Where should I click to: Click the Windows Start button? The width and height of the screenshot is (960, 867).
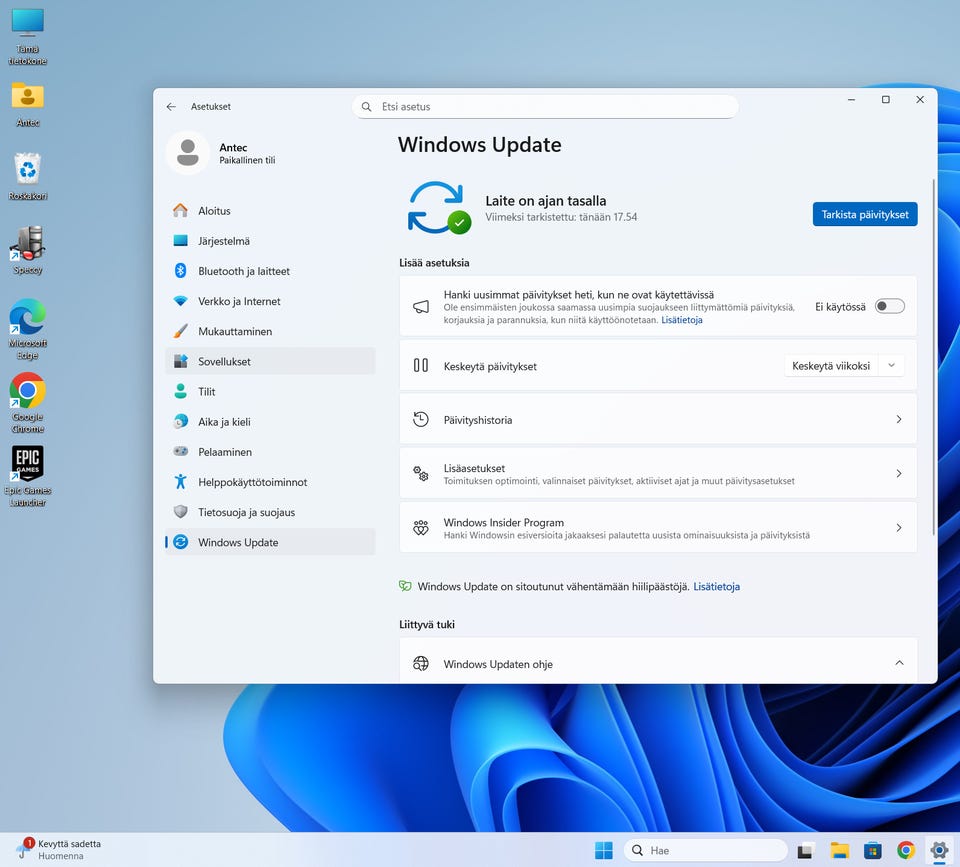coord(604,850)
